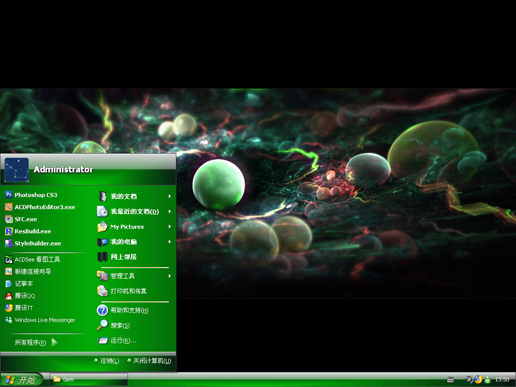Launch 腾讯QQ penguin icon
The image size is (516, 387).
[9, 296]
